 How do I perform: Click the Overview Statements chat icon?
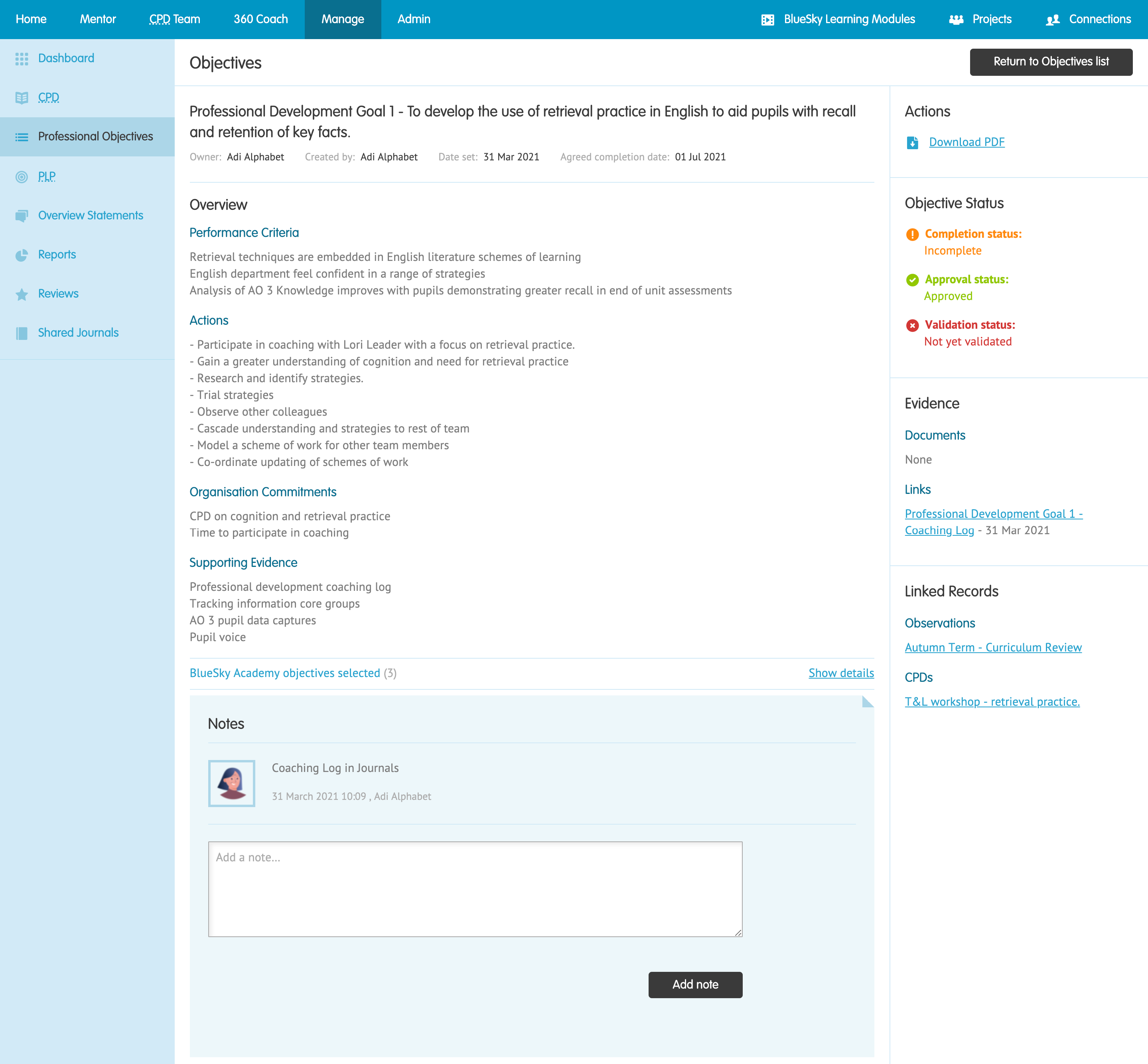[x=22, y=216]
